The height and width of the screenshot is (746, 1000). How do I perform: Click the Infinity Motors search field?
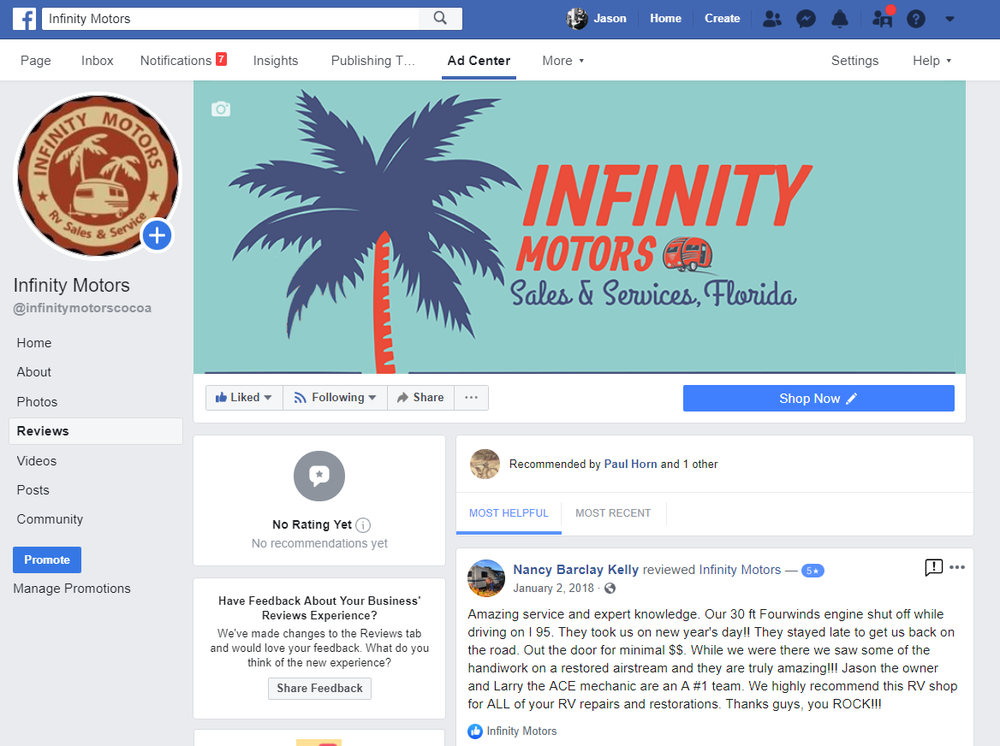(231, 18)
